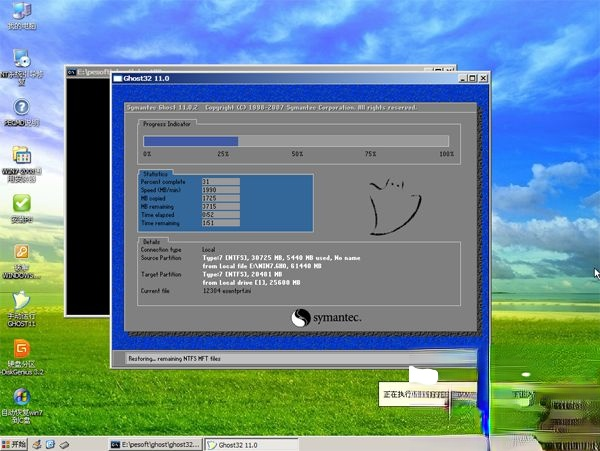Click the MB remaining value 3715
Viewport: 600px width, 451px height.
point(221,207)
